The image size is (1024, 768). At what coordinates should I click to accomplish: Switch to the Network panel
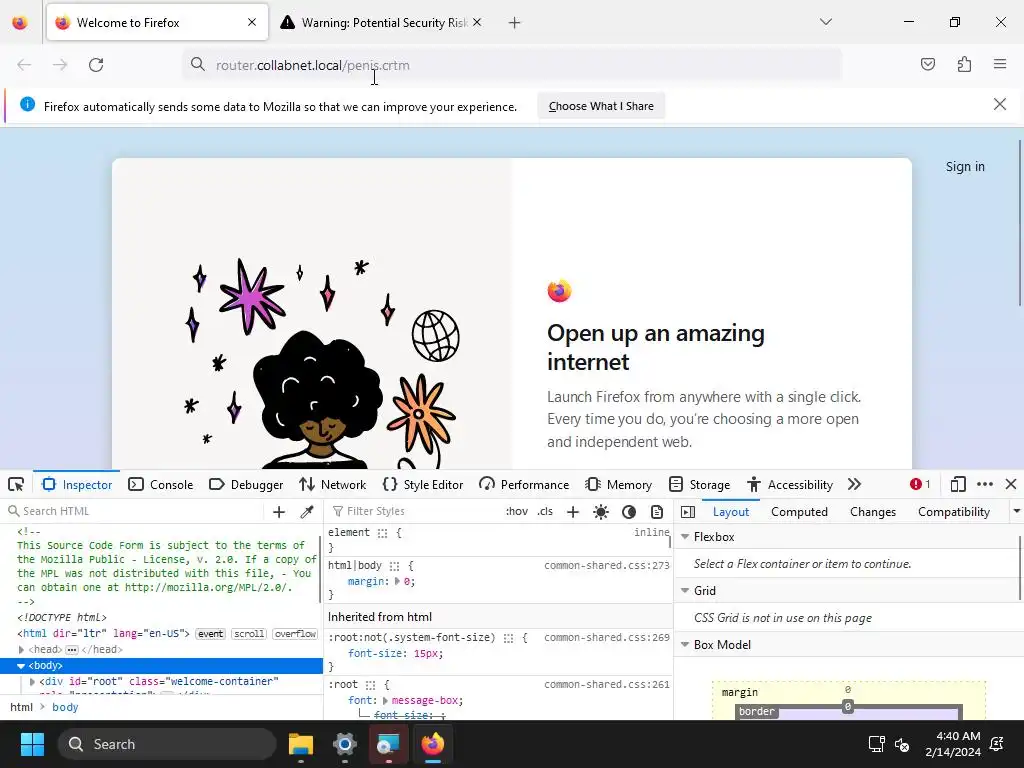point(333,485)
